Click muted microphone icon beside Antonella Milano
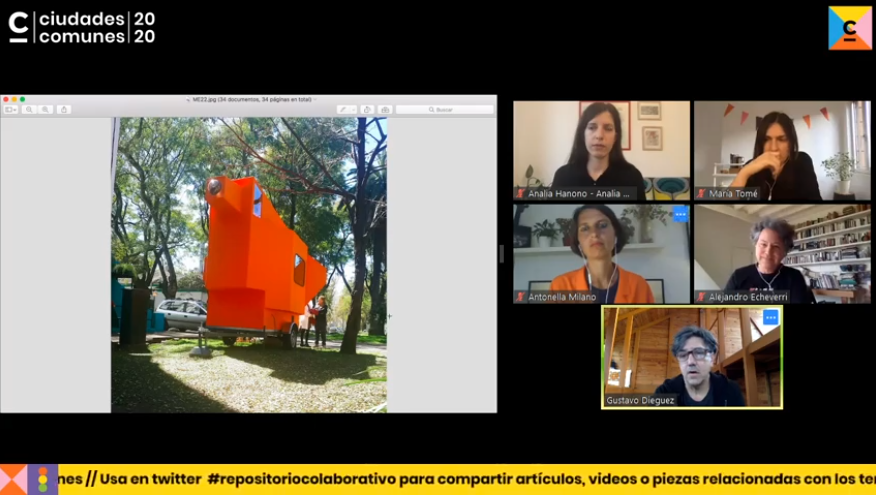This screenshot has height=495, width=876. pos(520,297)
